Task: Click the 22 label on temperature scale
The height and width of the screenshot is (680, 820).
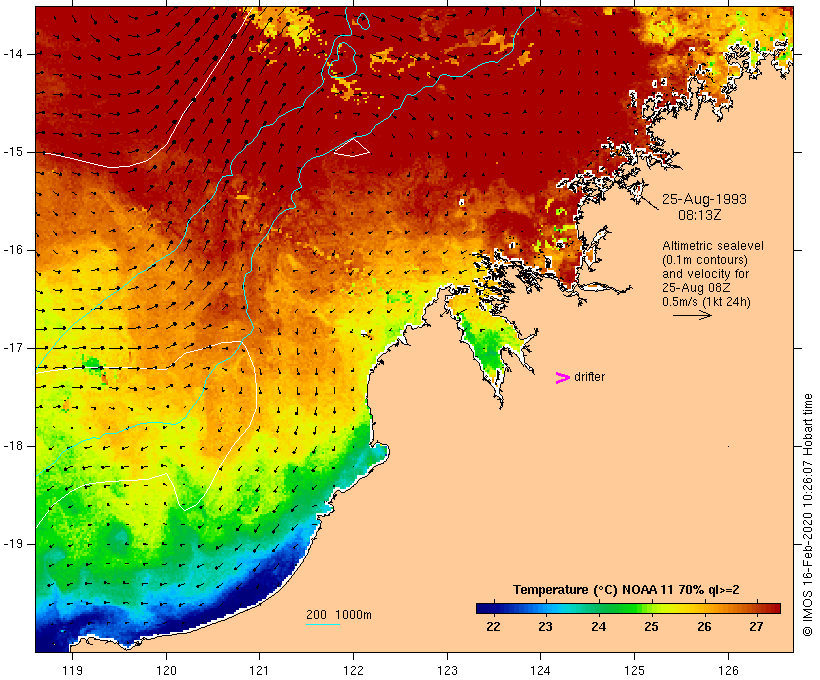Action: (x=493, y=627)
